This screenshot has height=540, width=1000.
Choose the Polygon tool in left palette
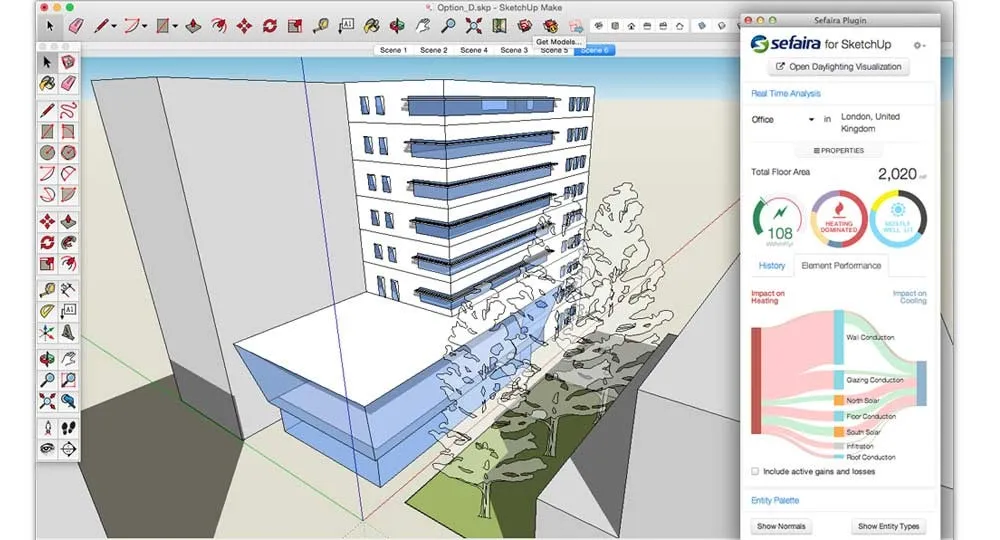pyautogui.click(x=68, y=152)
